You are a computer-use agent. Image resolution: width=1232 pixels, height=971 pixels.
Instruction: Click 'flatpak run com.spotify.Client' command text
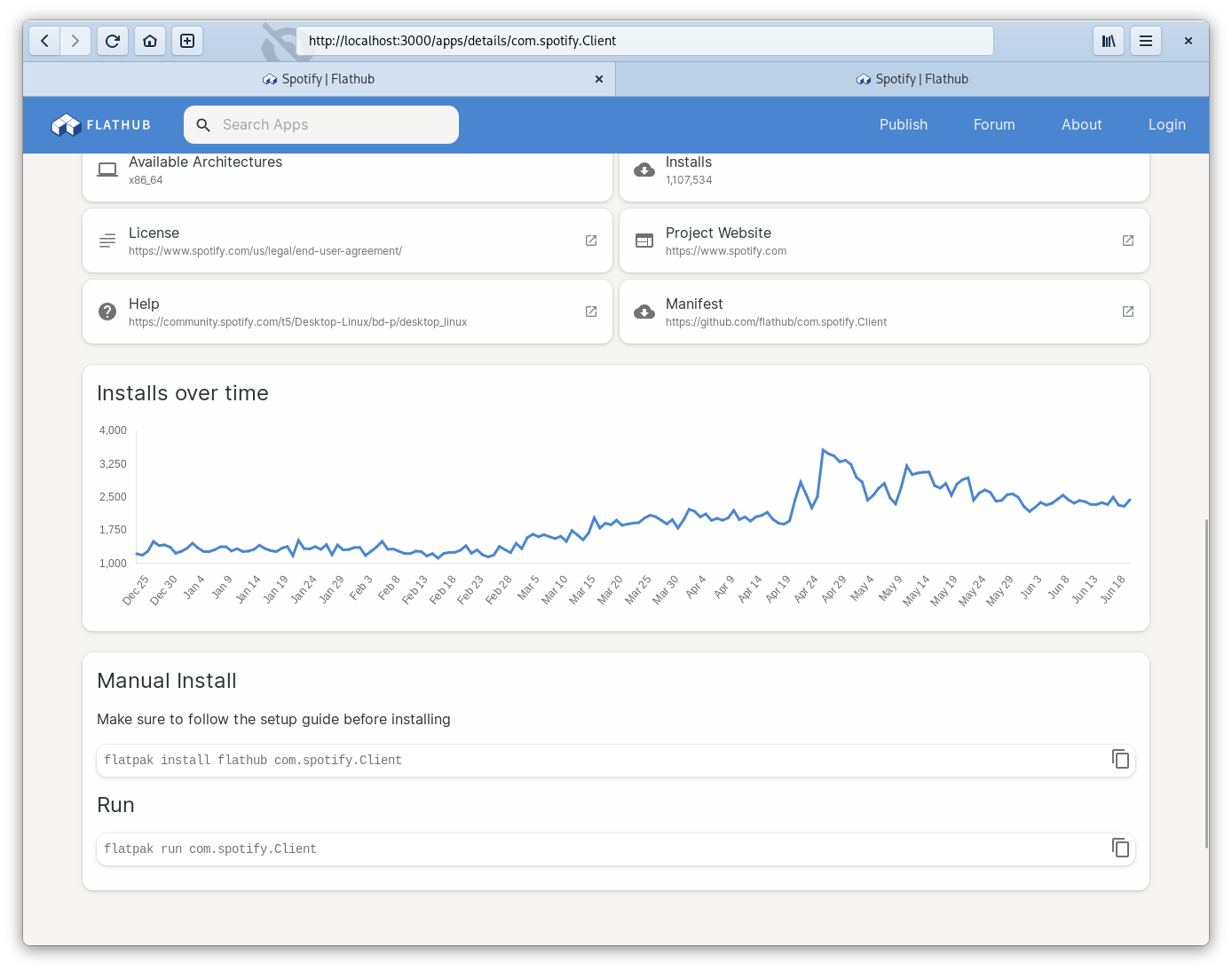[210, 849]
